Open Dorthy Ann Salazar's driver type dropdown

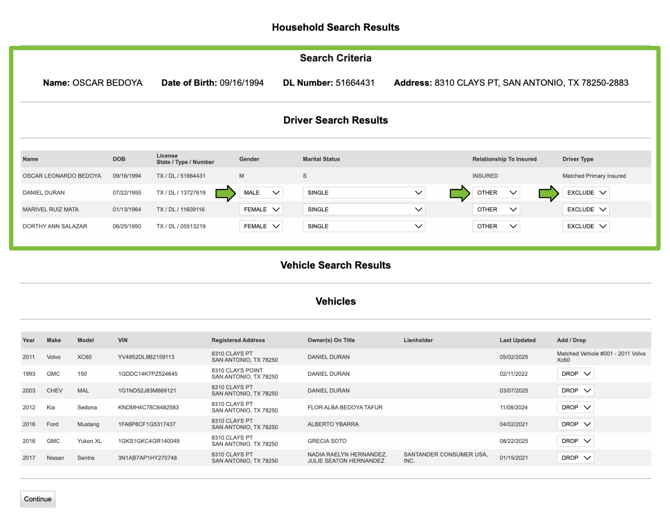(587, 227)
